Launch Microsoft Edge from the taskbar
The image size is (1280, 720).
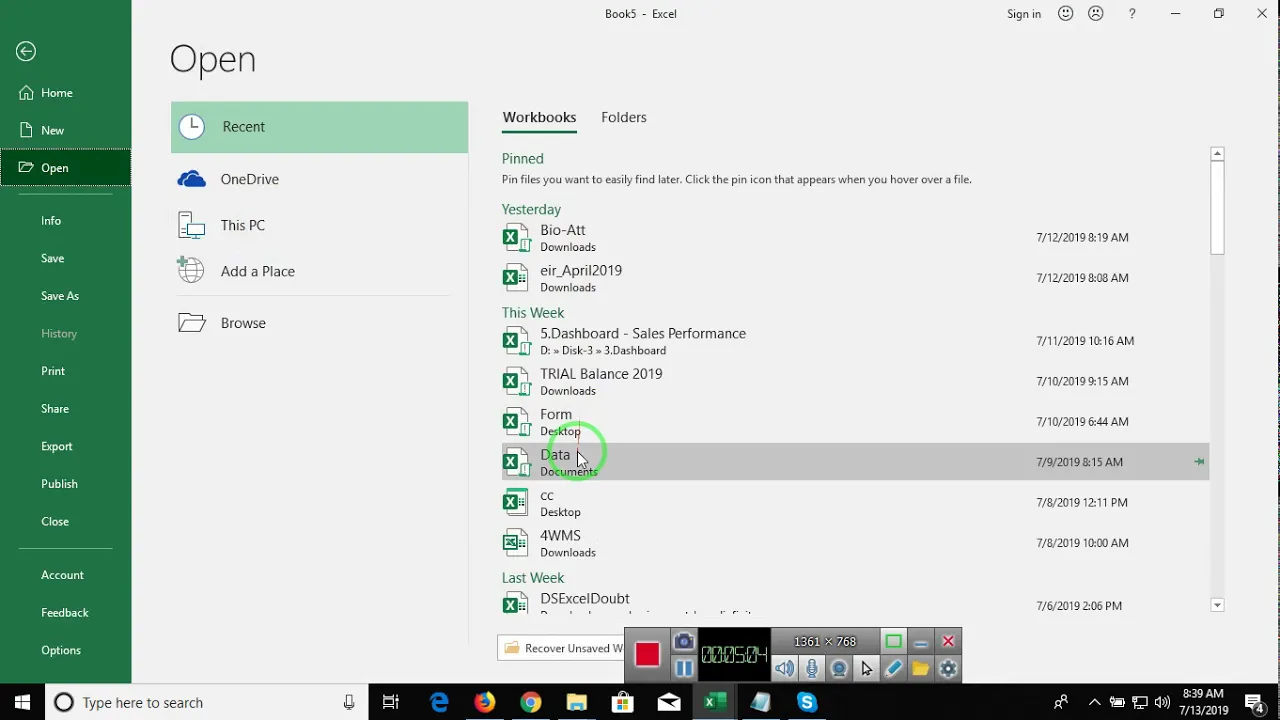[x=439, y=702]
